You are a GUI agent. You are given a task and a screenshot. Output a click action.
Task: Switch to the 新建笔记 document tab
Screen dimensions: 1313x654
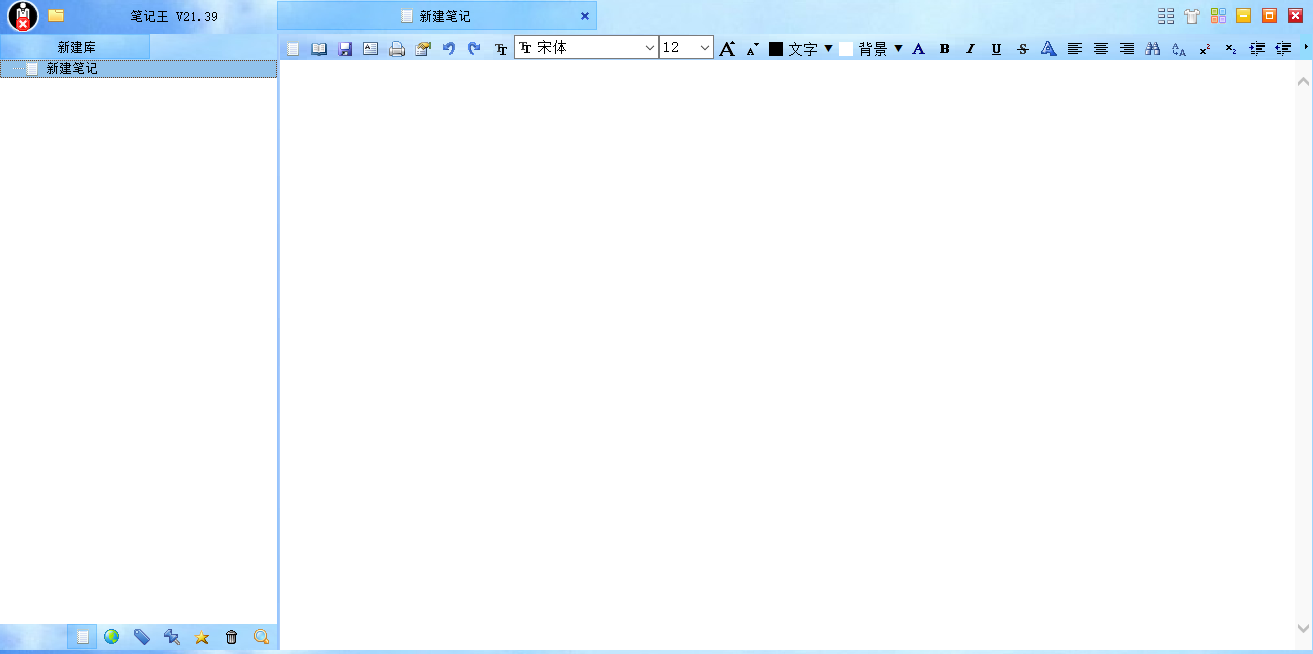point(444,16)
